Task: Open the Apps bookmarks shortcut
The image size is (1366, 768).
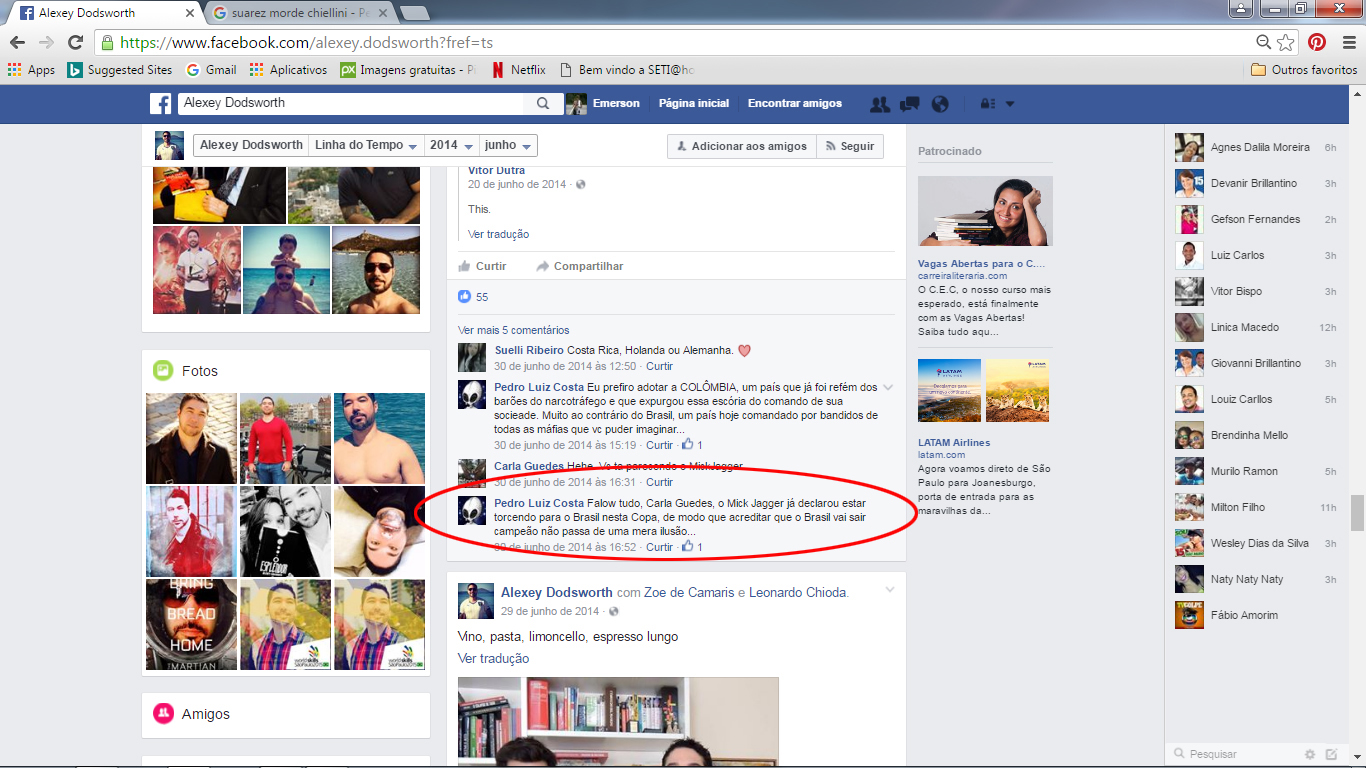Action: [32, 70]
